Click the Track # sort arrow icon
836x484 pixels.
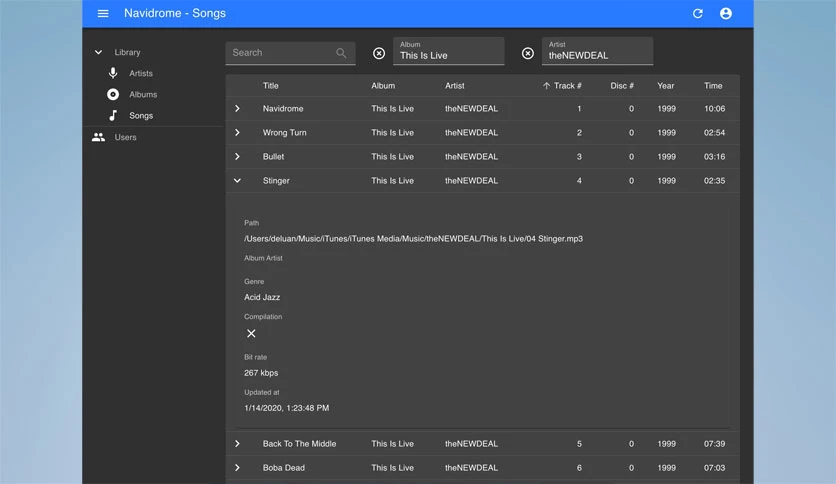pos(546,86)
